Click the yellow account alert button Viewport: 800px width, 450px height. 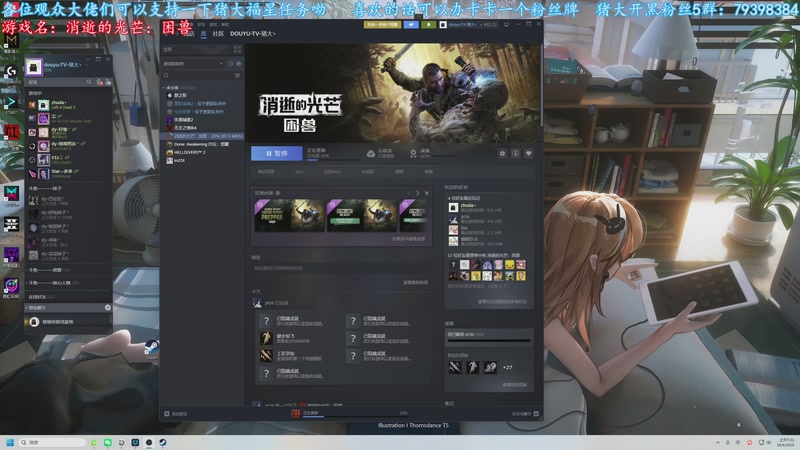pyautogui.click(x=382, y=24)
